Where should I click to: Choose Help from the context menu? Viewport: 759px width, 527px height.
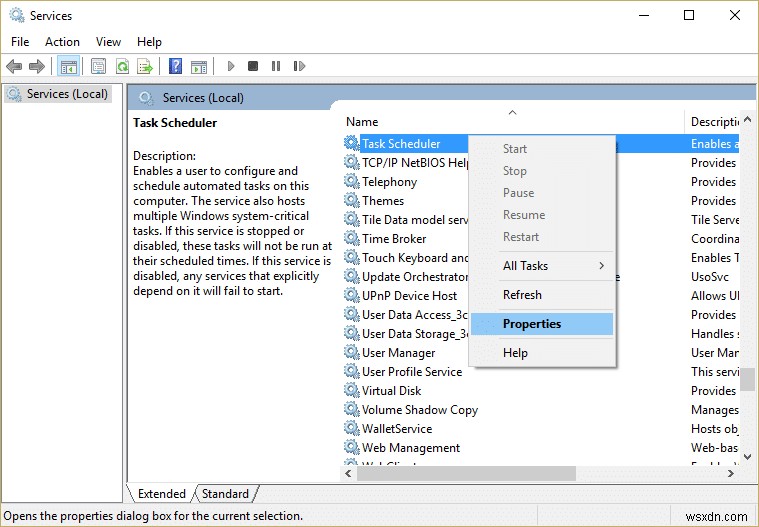click(542, 353)
